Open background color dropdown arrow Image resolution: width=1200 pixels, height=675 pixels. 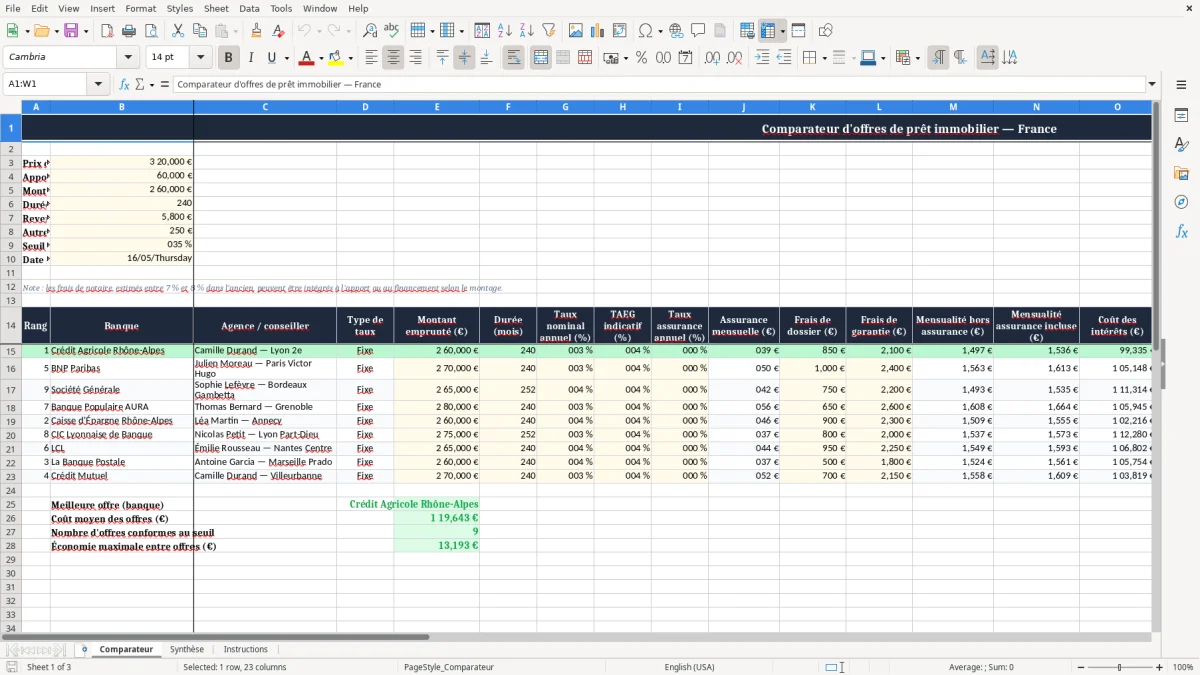[350, 58]
